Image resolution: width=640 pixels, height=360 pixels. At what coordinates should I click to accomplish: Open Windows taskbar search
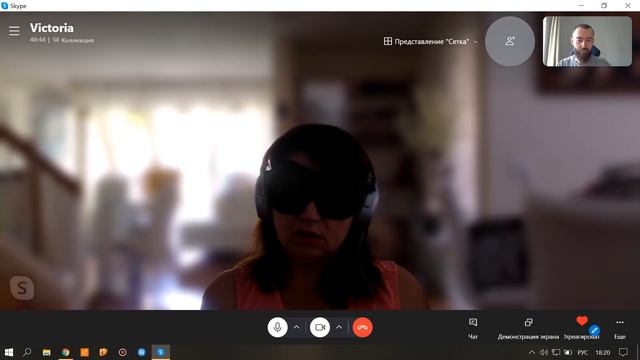coord(27,352)
